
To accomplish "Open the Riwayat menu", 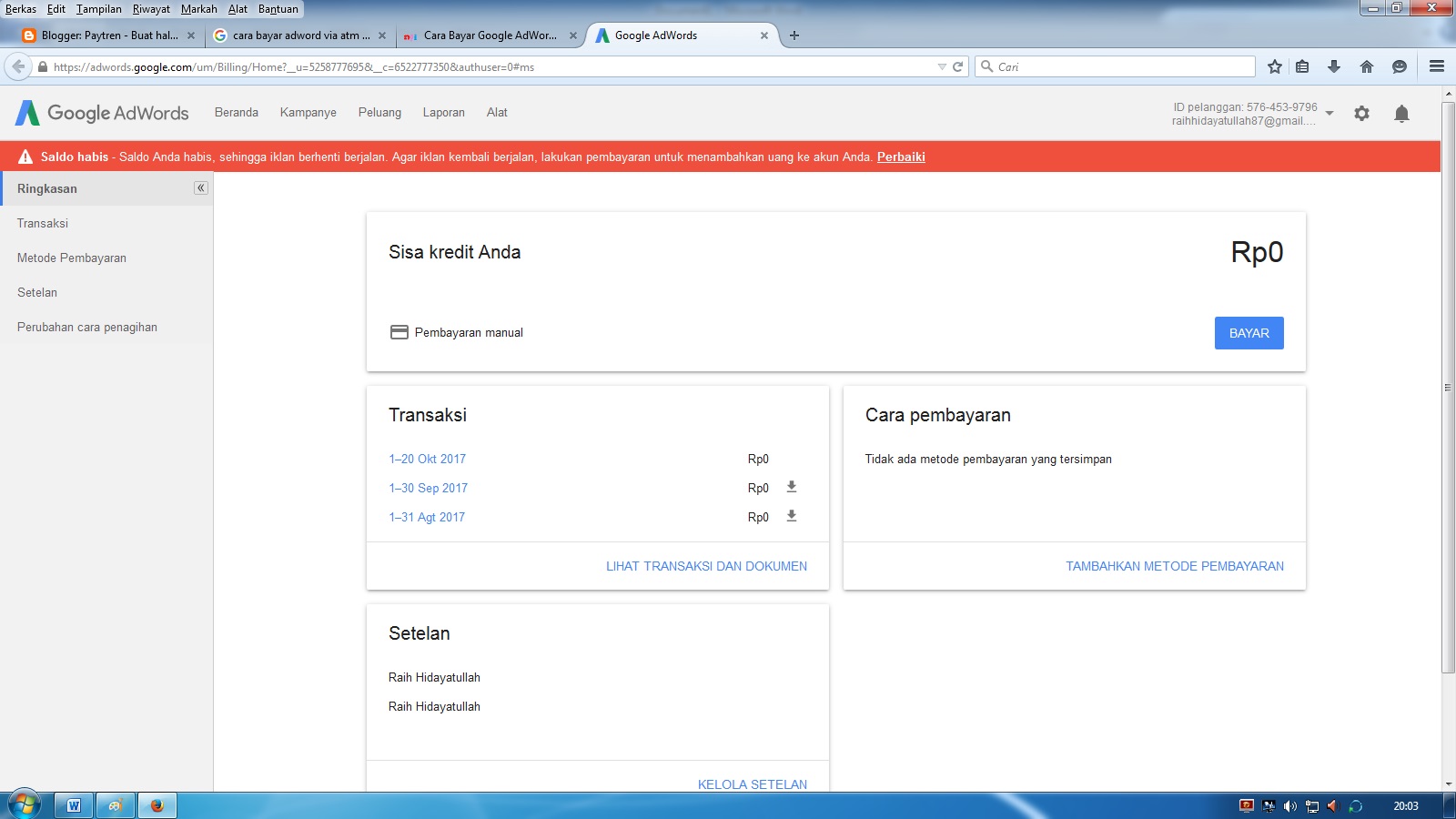I will pos(151,9).
